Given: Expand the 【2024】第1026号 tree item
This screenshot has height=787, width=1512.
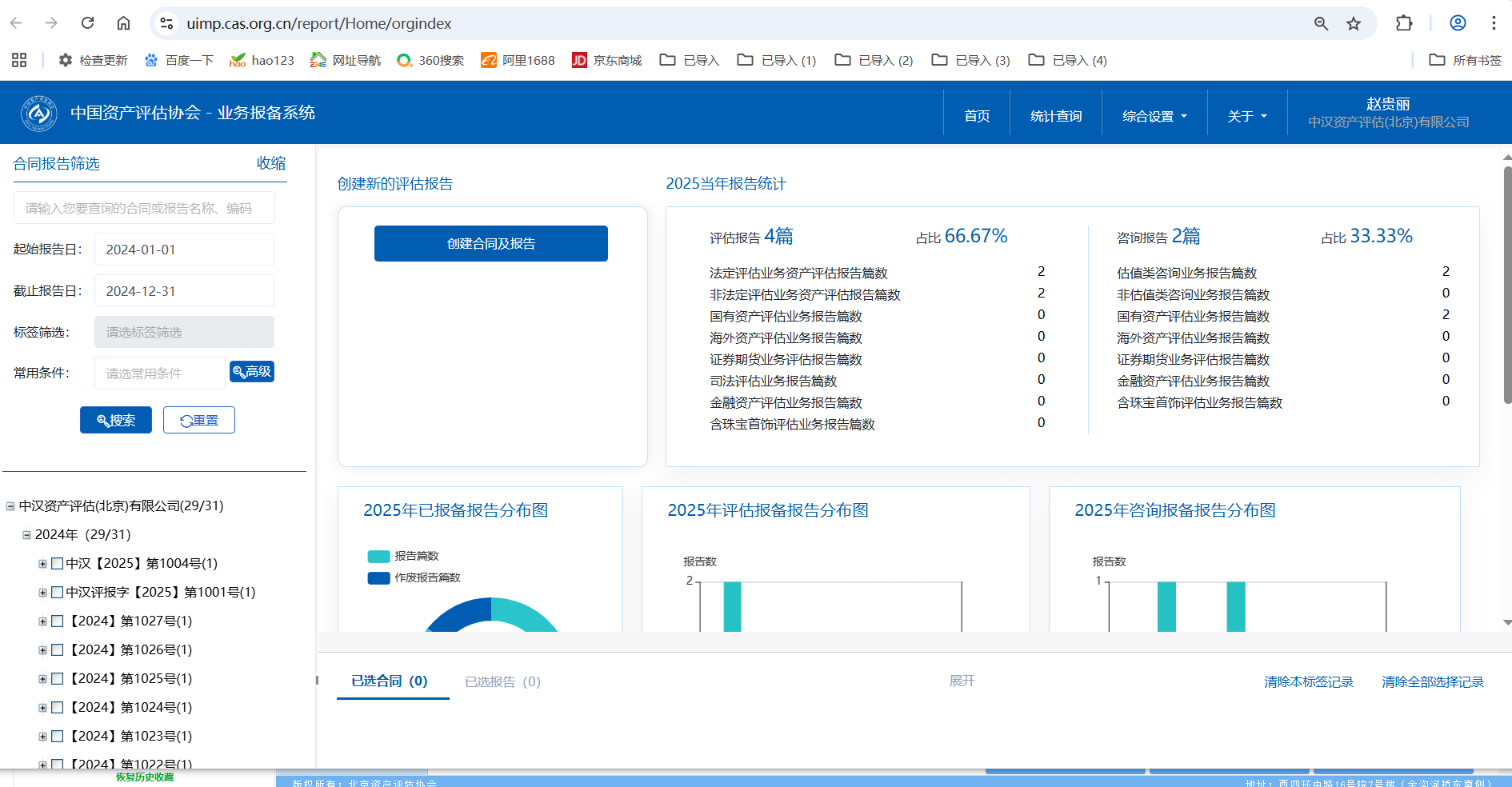Looking at the screenshot, I should (42, 650).
